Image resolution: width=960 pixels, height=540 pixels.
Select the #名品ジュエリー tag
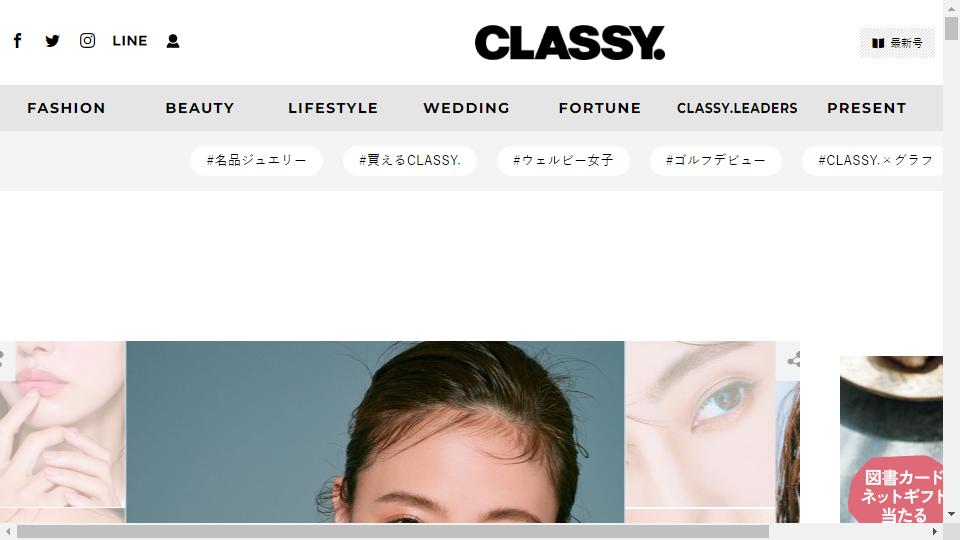point(257,160)
